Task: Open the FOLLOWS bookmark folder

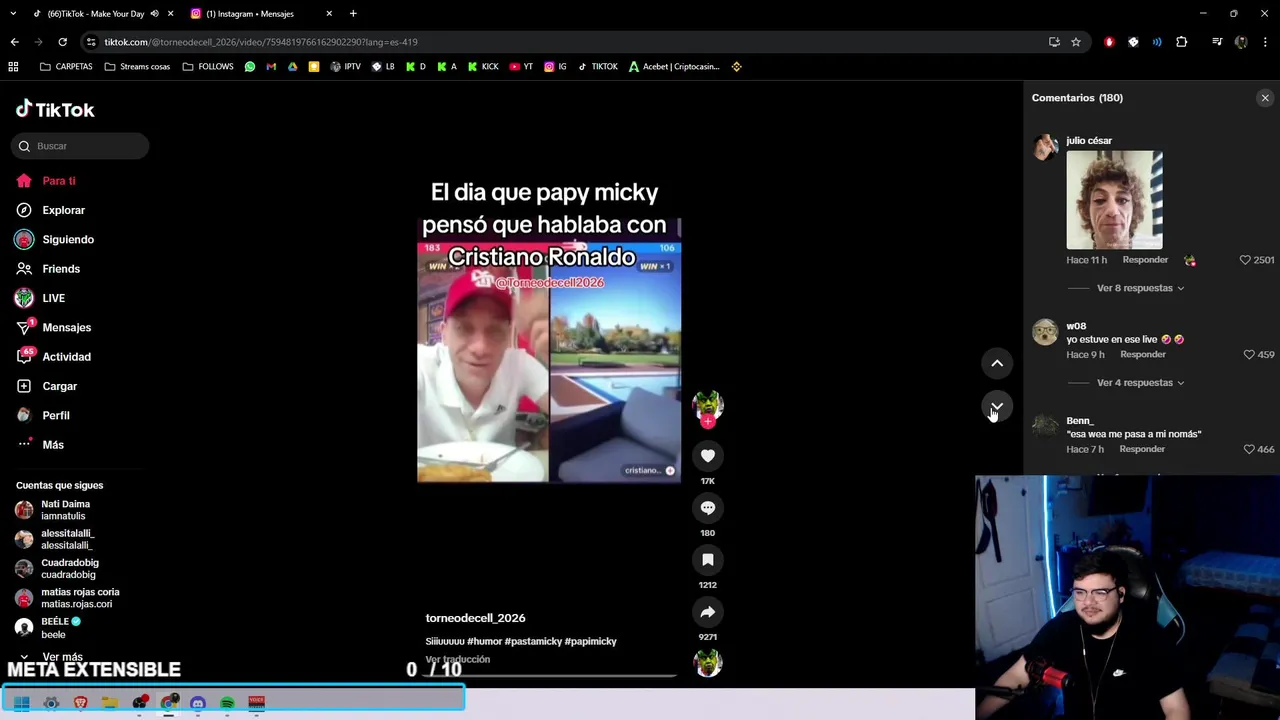Action: coord(208,67)
